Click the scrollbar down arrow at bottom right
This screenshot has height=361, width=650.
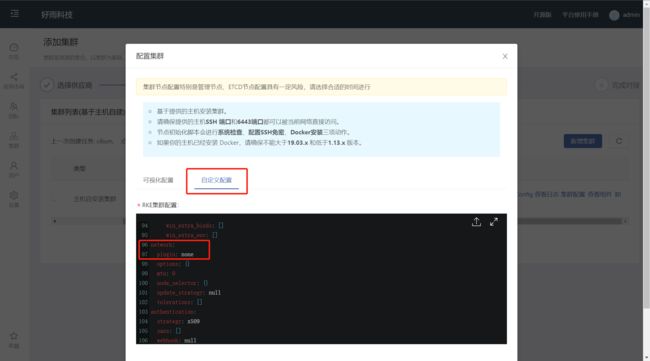pyautogui.click(x=646, y=357)
